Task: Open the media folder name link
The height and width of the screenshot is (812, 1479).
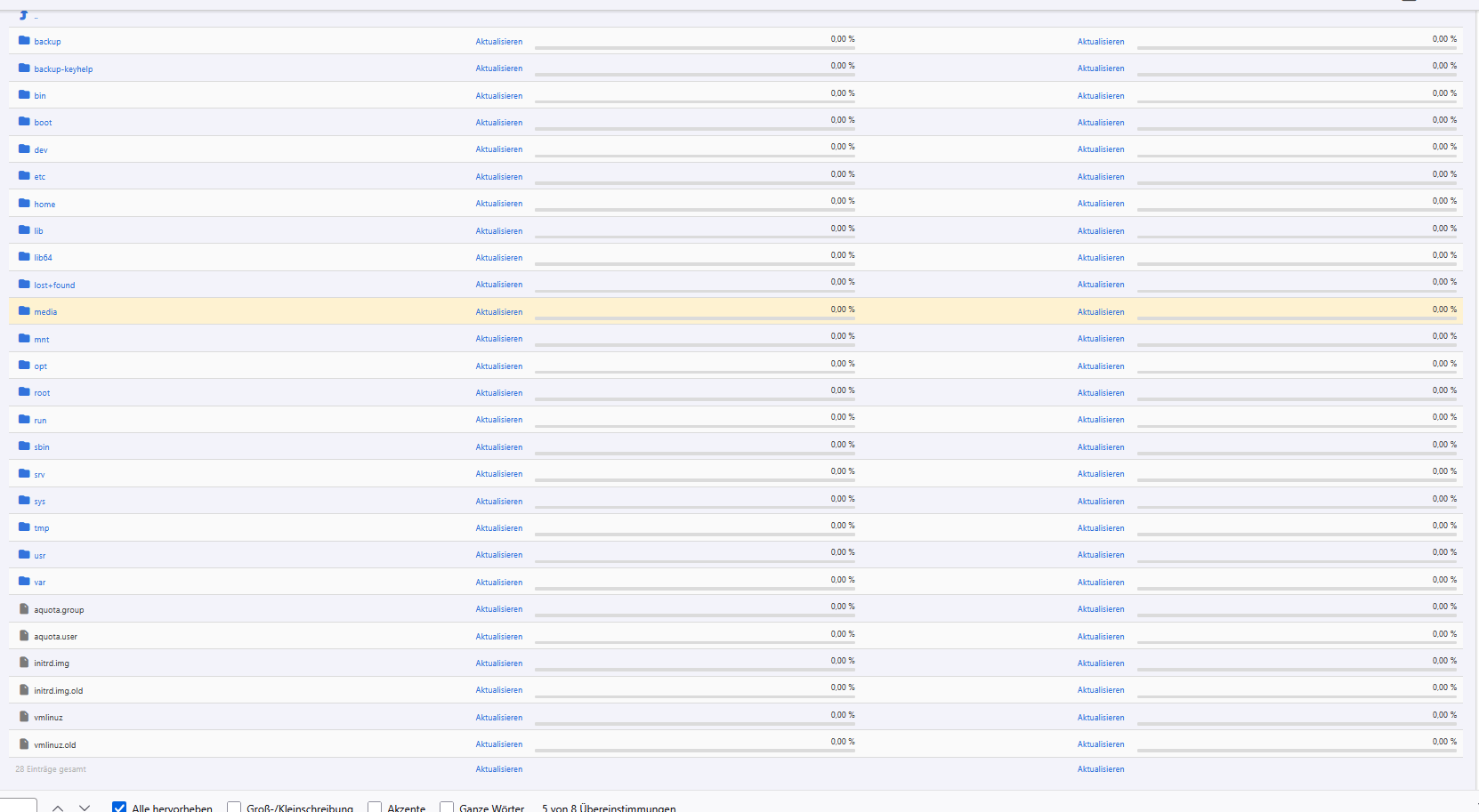Action: (45, 312)
